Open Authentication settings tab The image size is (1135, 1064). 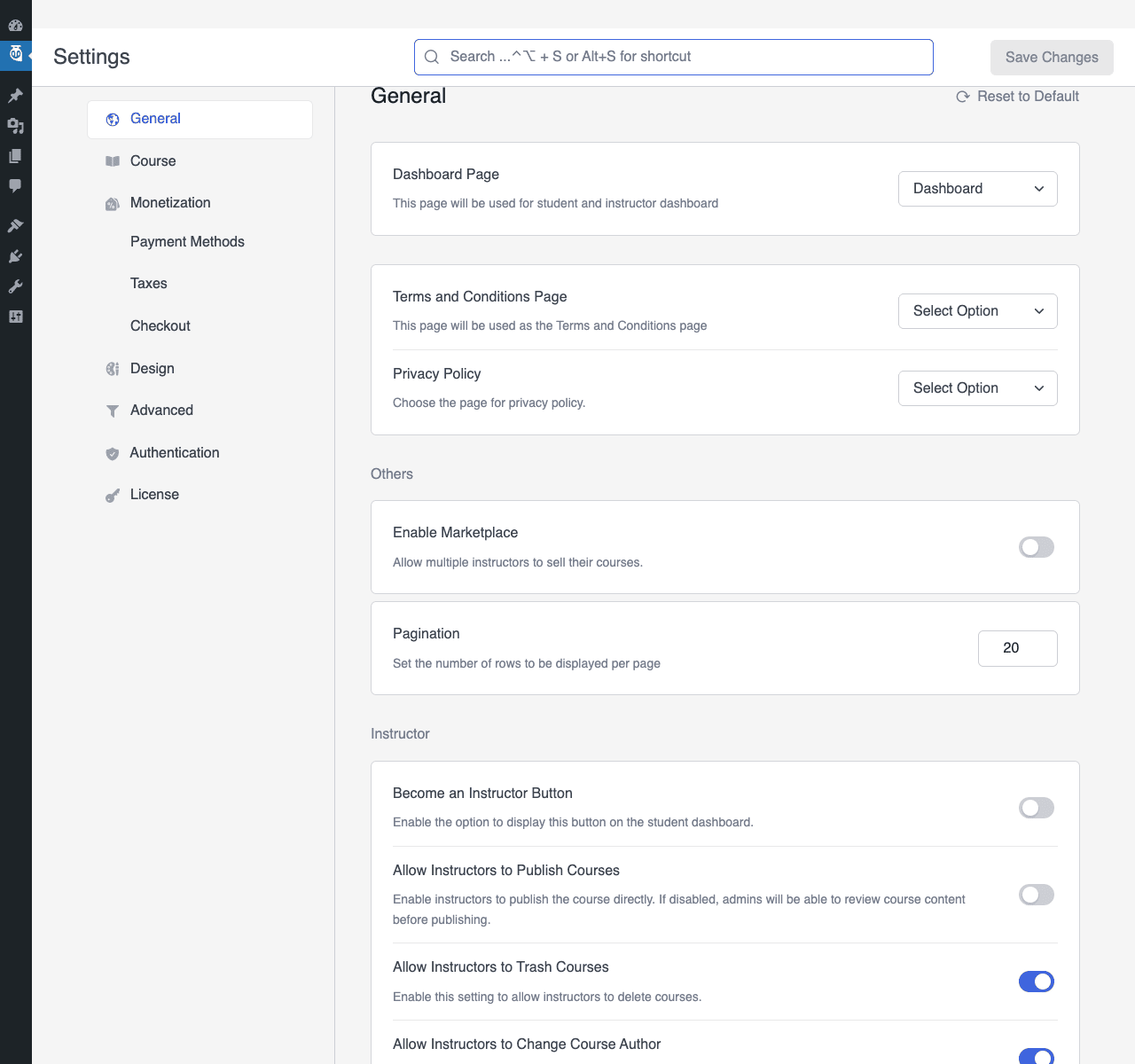click(200, 453)
